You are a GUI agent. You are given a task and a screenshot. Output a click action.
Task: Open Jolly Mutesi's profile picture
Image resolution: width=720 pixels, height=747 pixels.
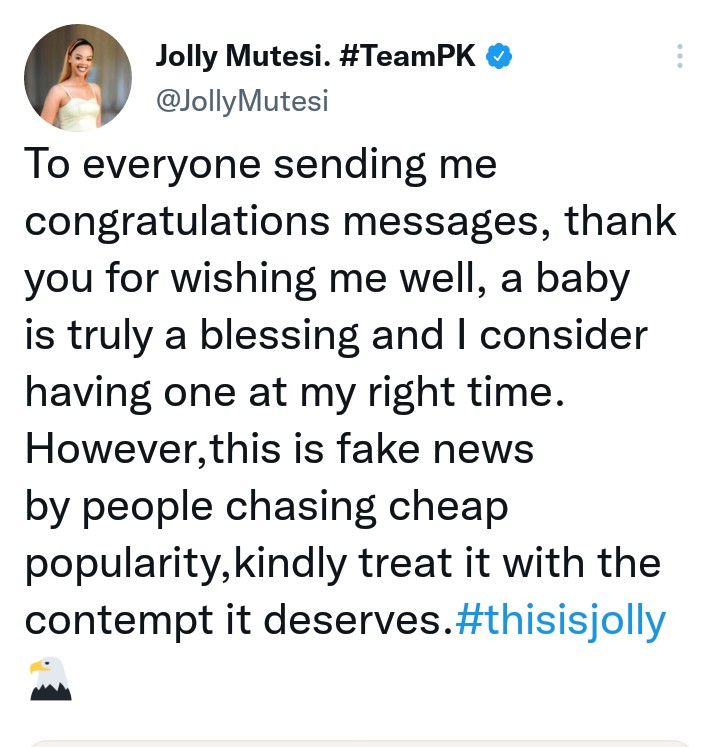point(77,78)
